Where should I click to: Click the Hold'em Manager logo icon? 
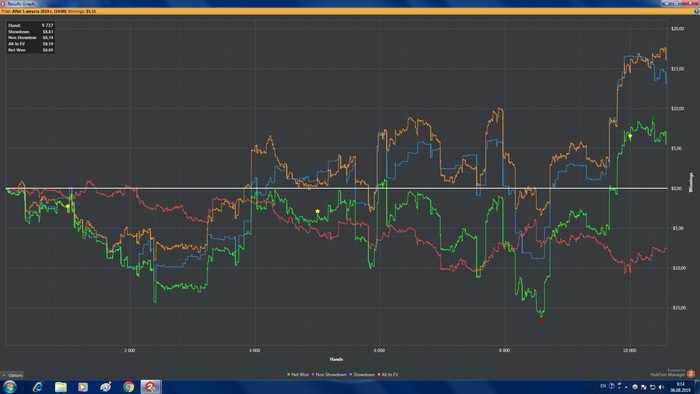[691, 373]
